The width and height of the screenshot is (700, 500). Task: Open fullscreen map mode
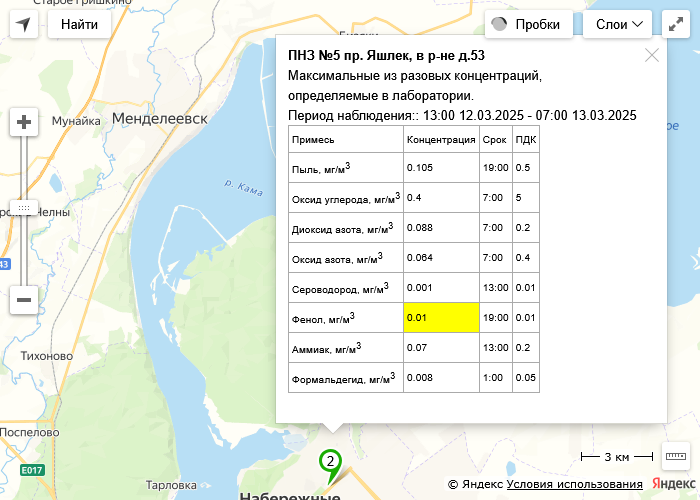click(x=677, y=24)
